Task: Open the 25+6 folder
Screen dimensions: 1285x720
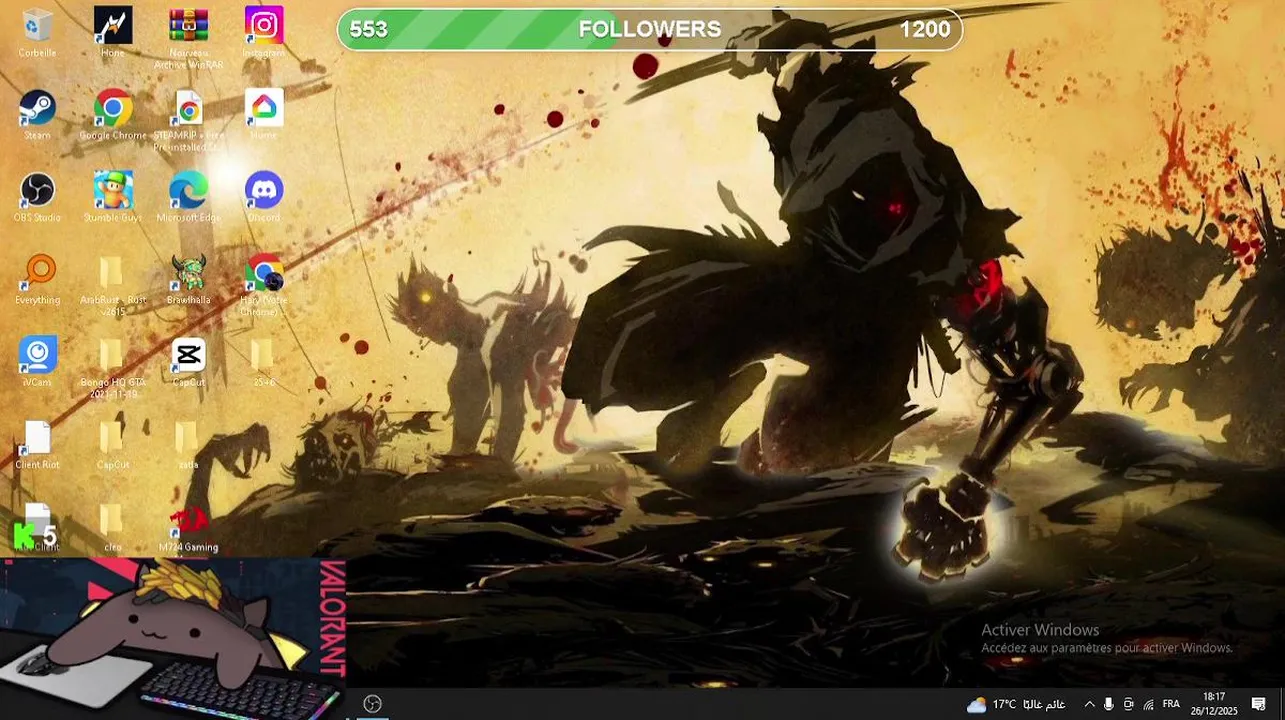Action: 263,361
